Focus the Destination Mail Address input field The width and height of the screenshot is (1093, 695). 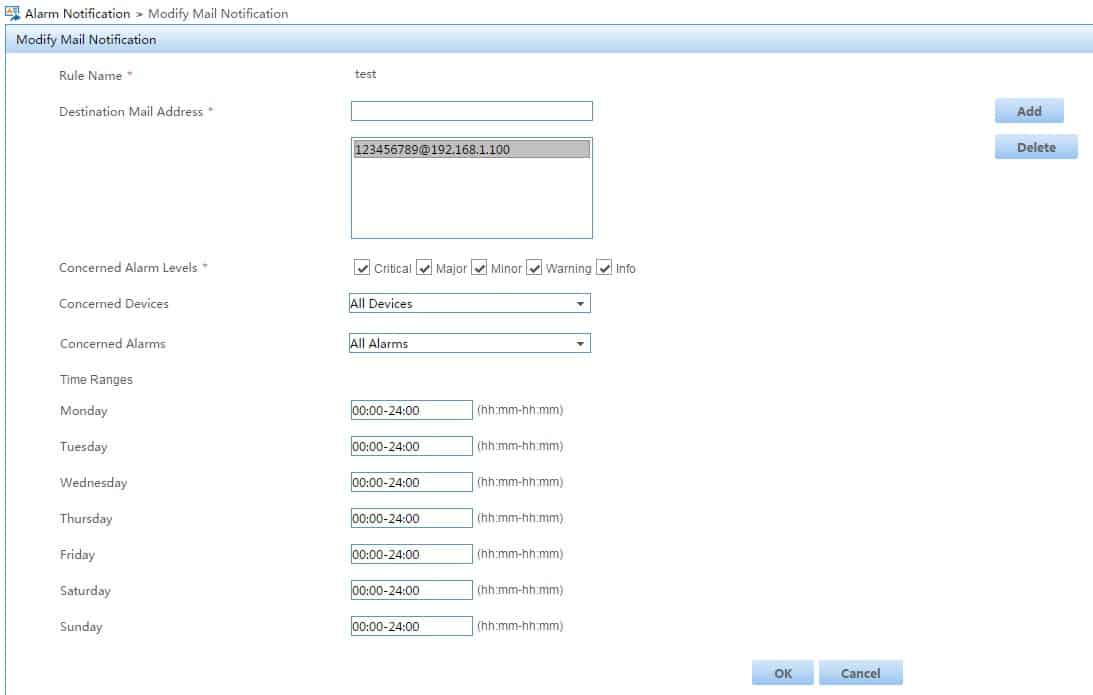point(471,111)
